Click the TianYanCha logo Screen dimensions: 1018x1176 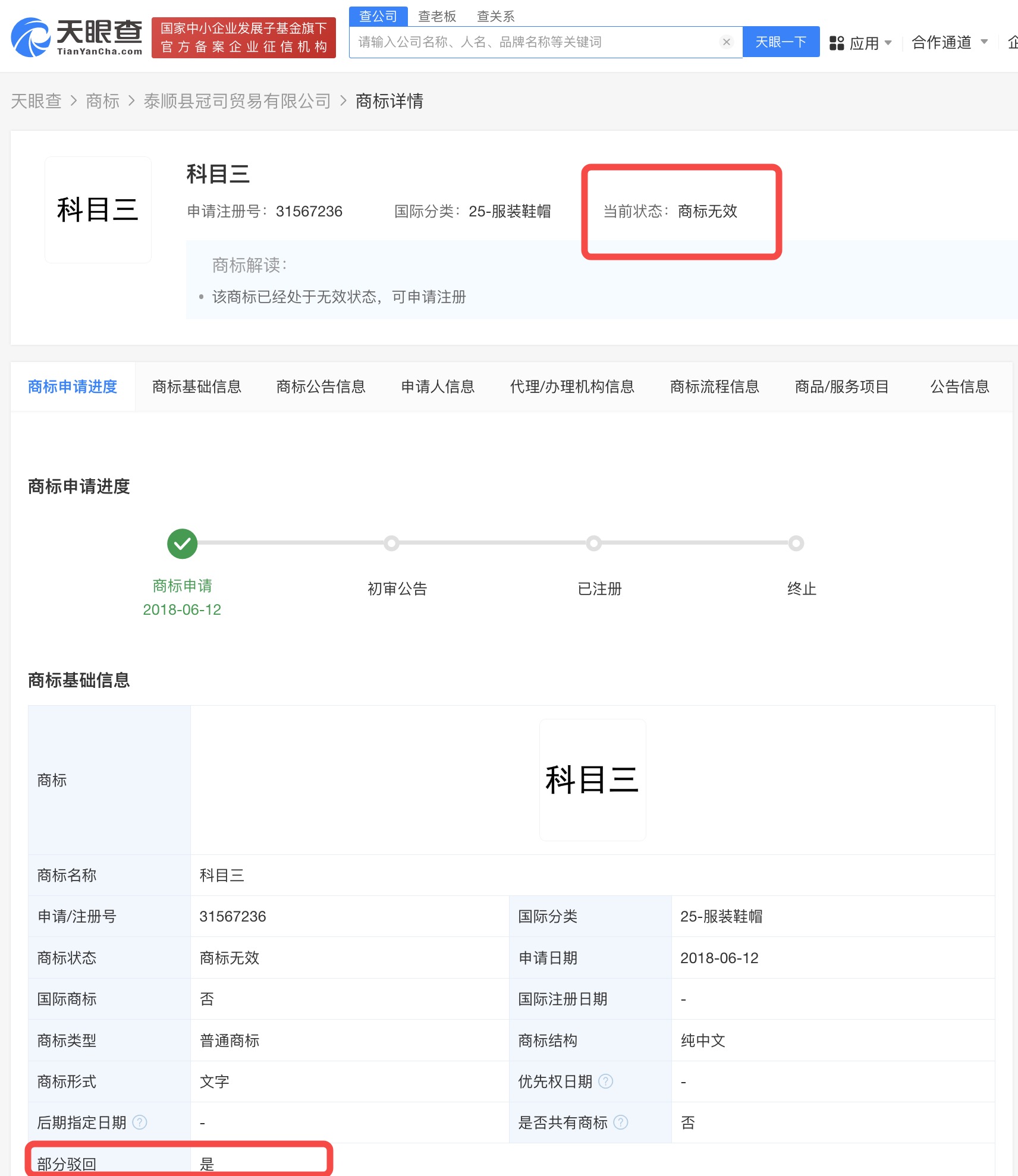77,37
